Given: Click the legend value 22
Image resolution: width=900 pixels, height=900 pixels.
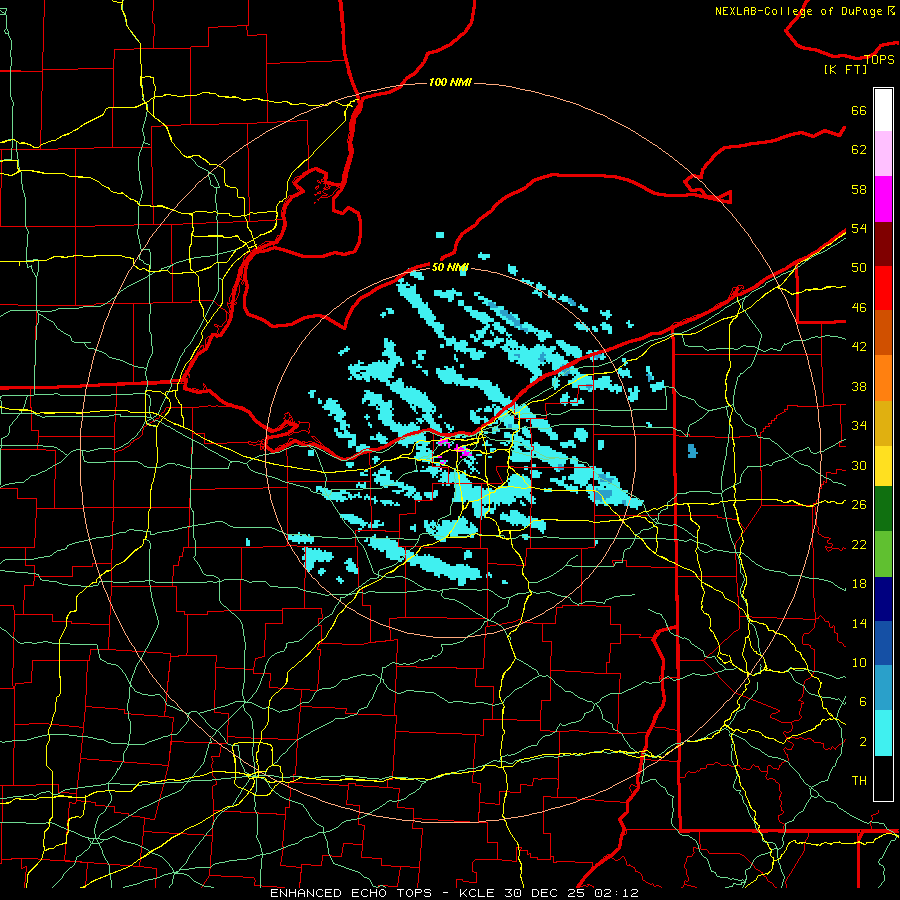Looking at the screenshot, I should pyautogui.click(x=859, y=544).
